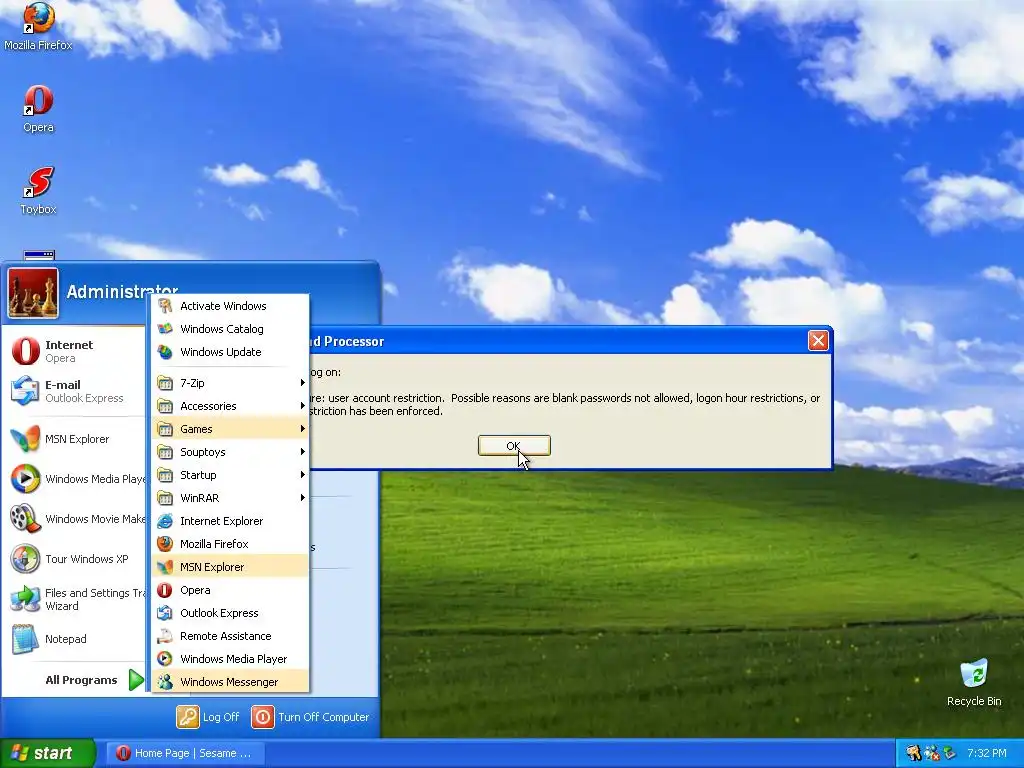
Task: Open Internet Explorer from All Programs
Action: click(230, 520)
